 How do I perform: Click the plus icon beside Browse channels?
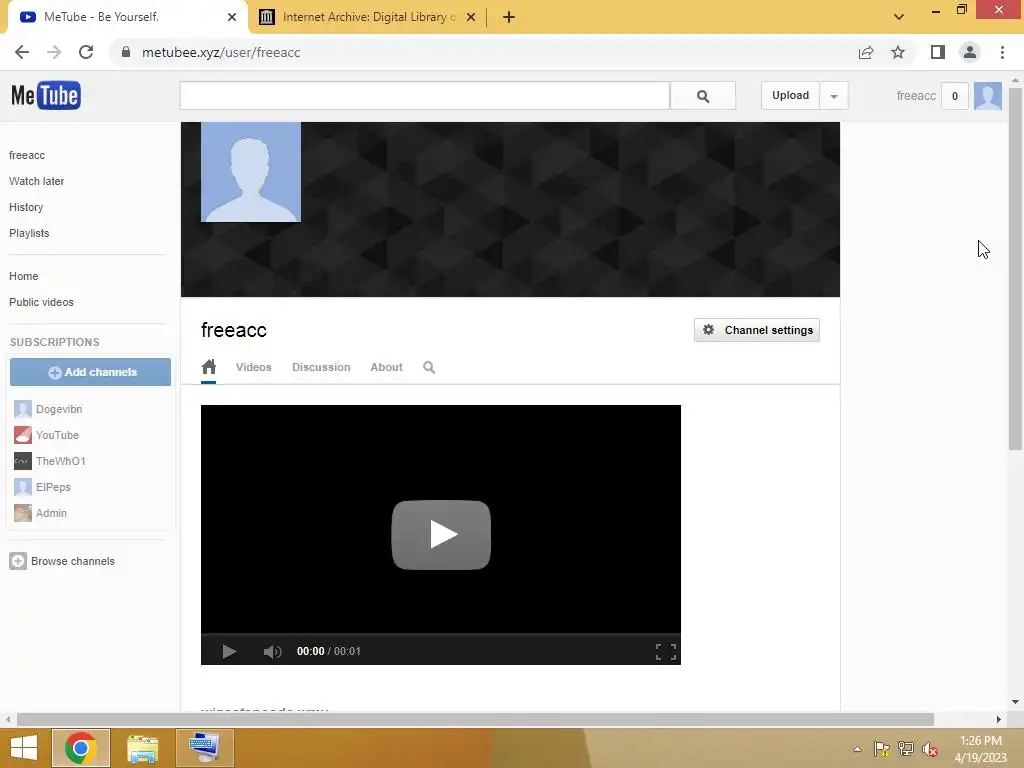18,561
